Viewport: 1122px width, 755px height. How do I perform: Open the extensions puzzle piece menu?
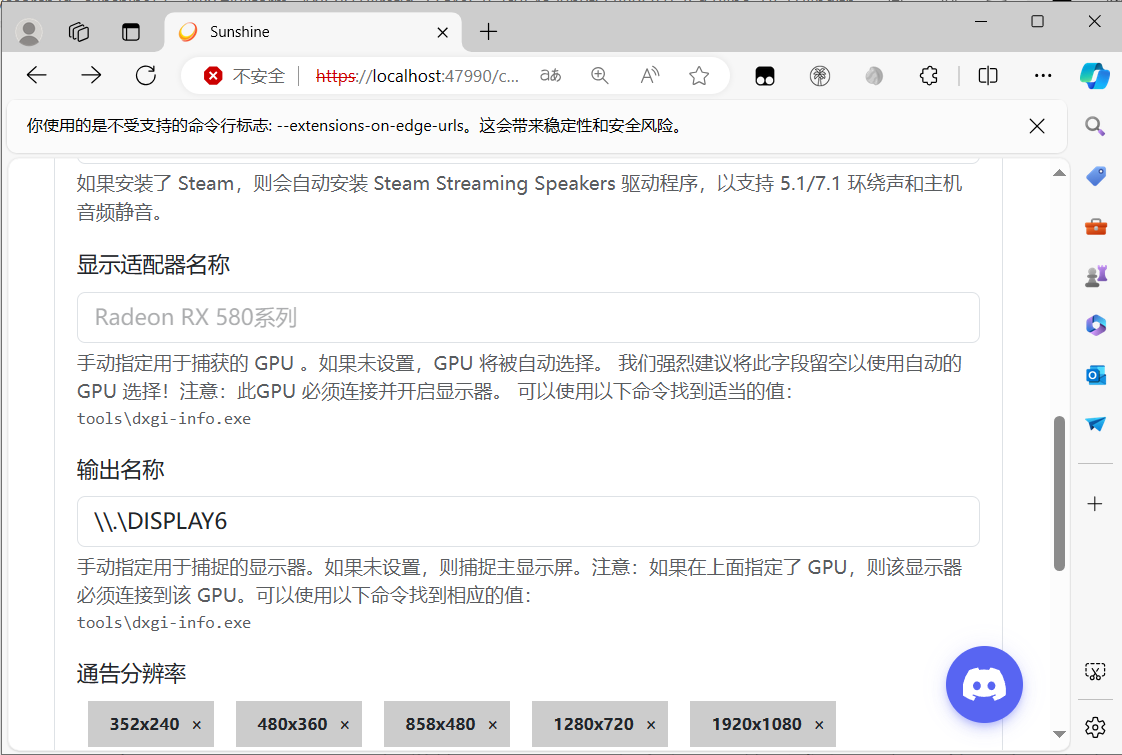929,75
